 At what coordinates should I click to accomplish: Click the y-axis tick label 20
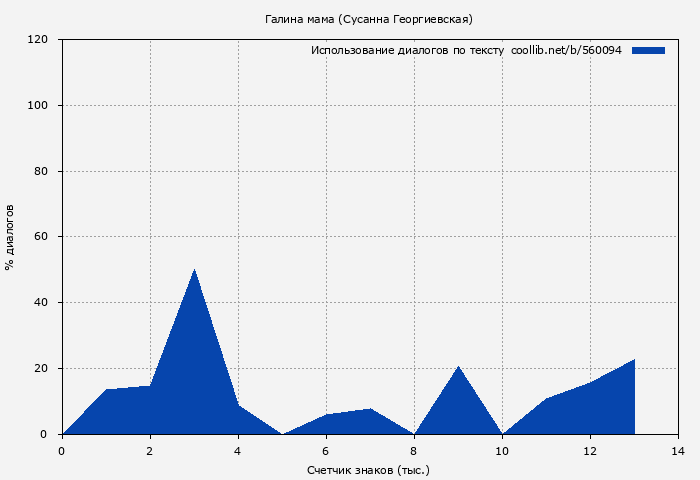click(x=41, y=368)
